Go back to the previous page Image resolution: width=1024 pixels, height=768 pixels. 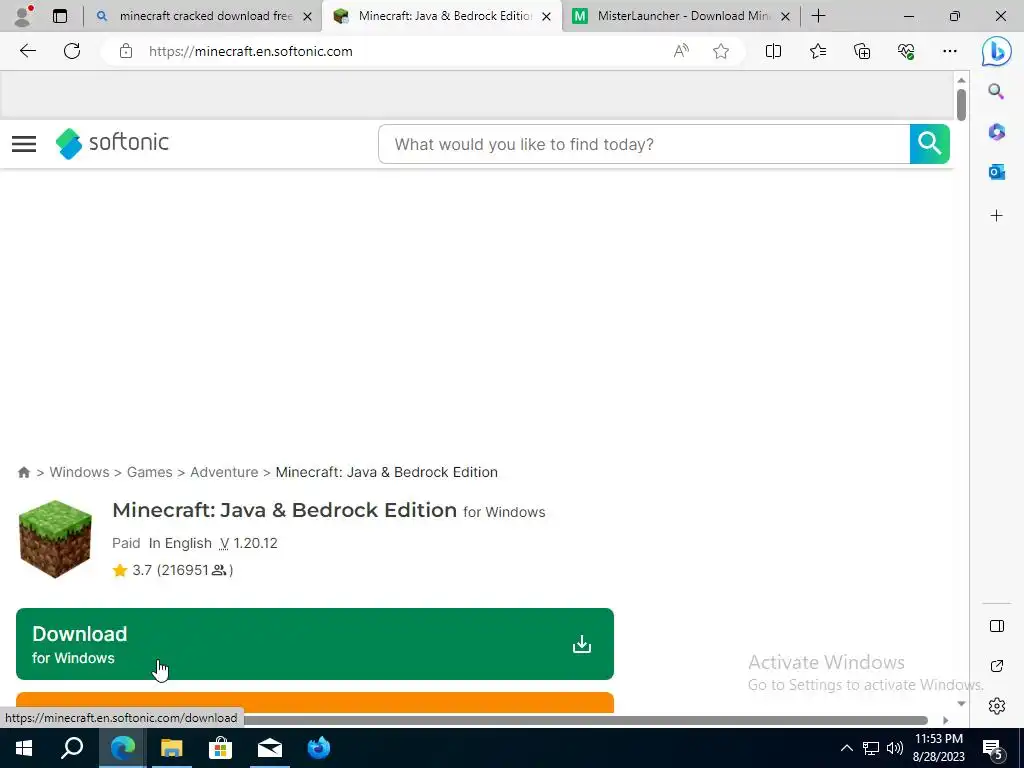pyautogui.click(x=27, y=51)
